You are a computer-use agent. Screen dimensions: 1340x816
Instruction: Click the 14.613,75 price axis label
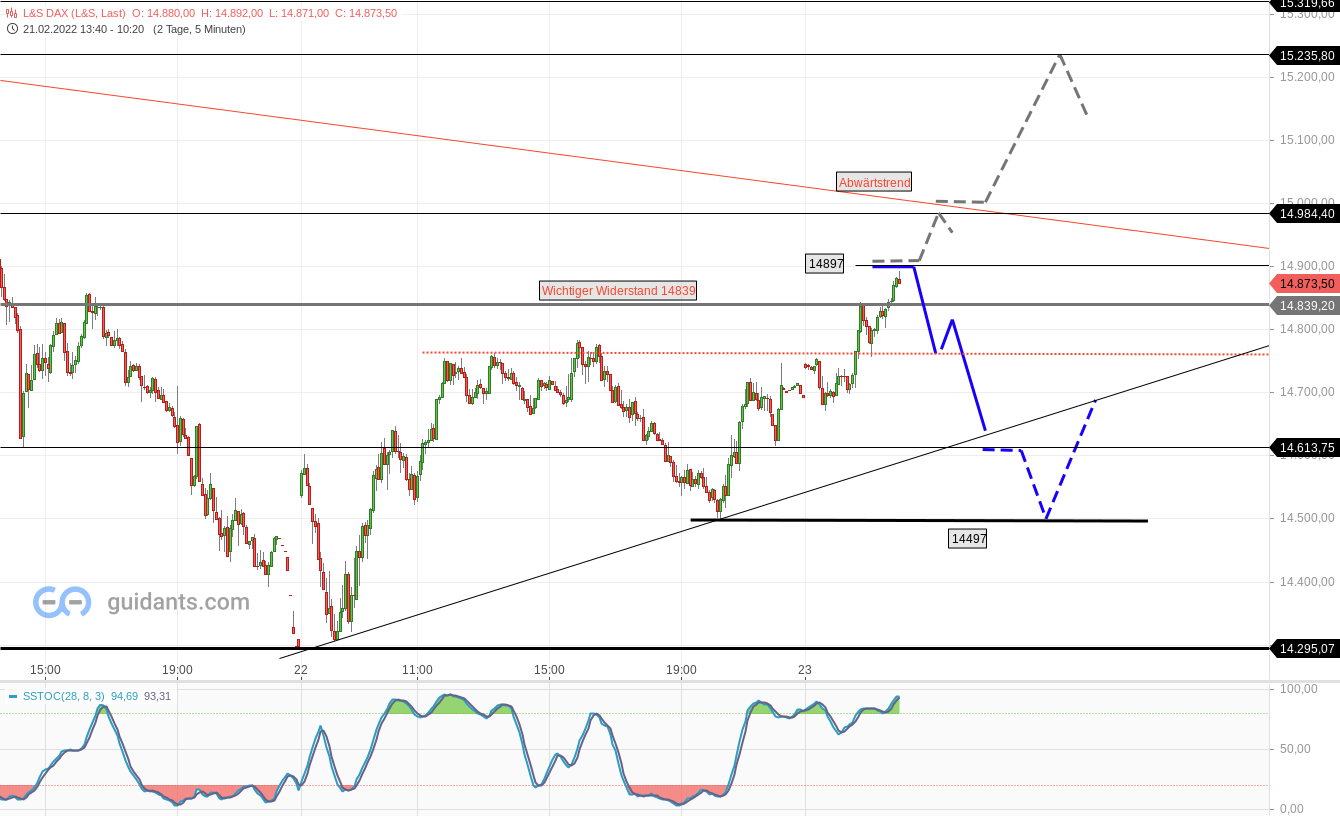[x=1305, y=448]
